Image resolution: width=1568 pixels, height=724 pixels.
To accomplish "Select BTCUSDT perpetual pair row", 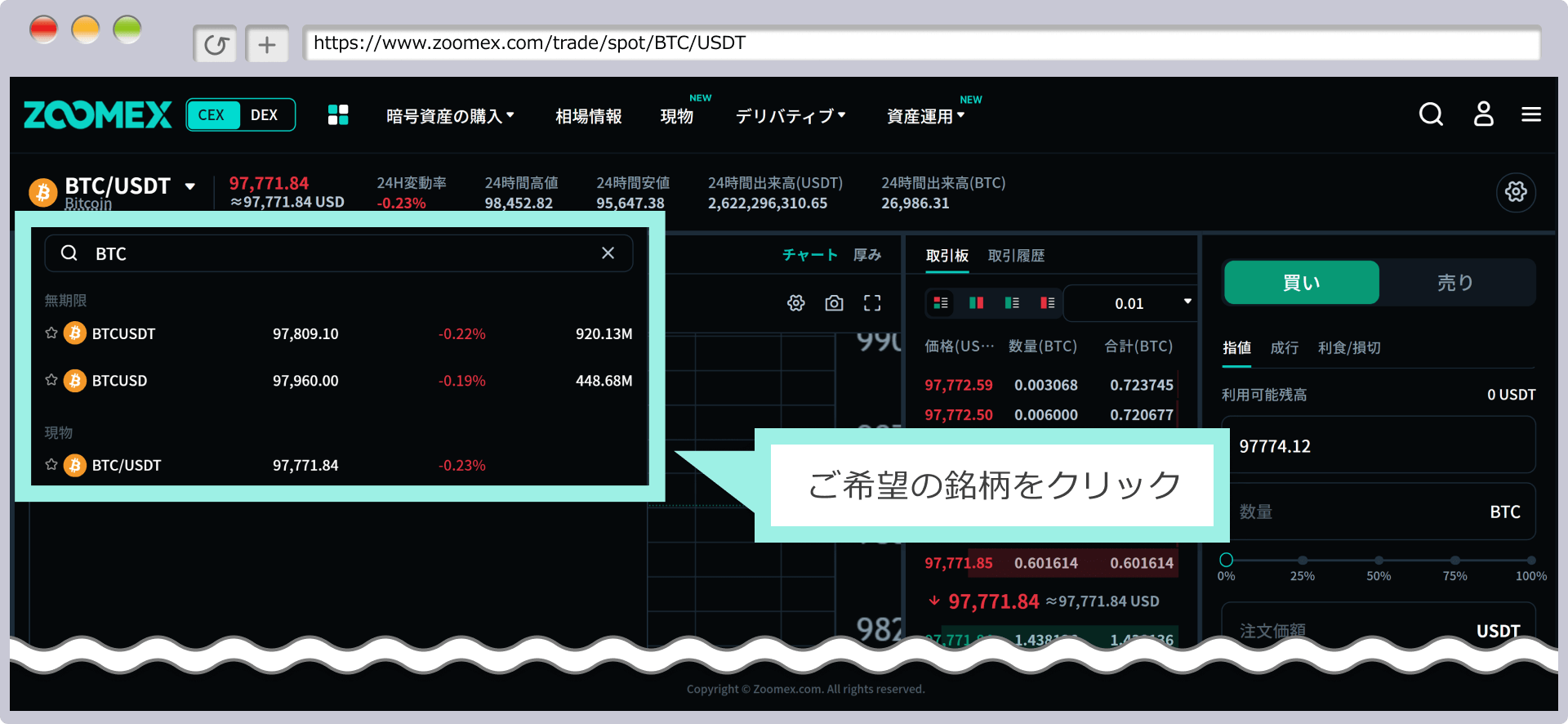I will point(339,333).
